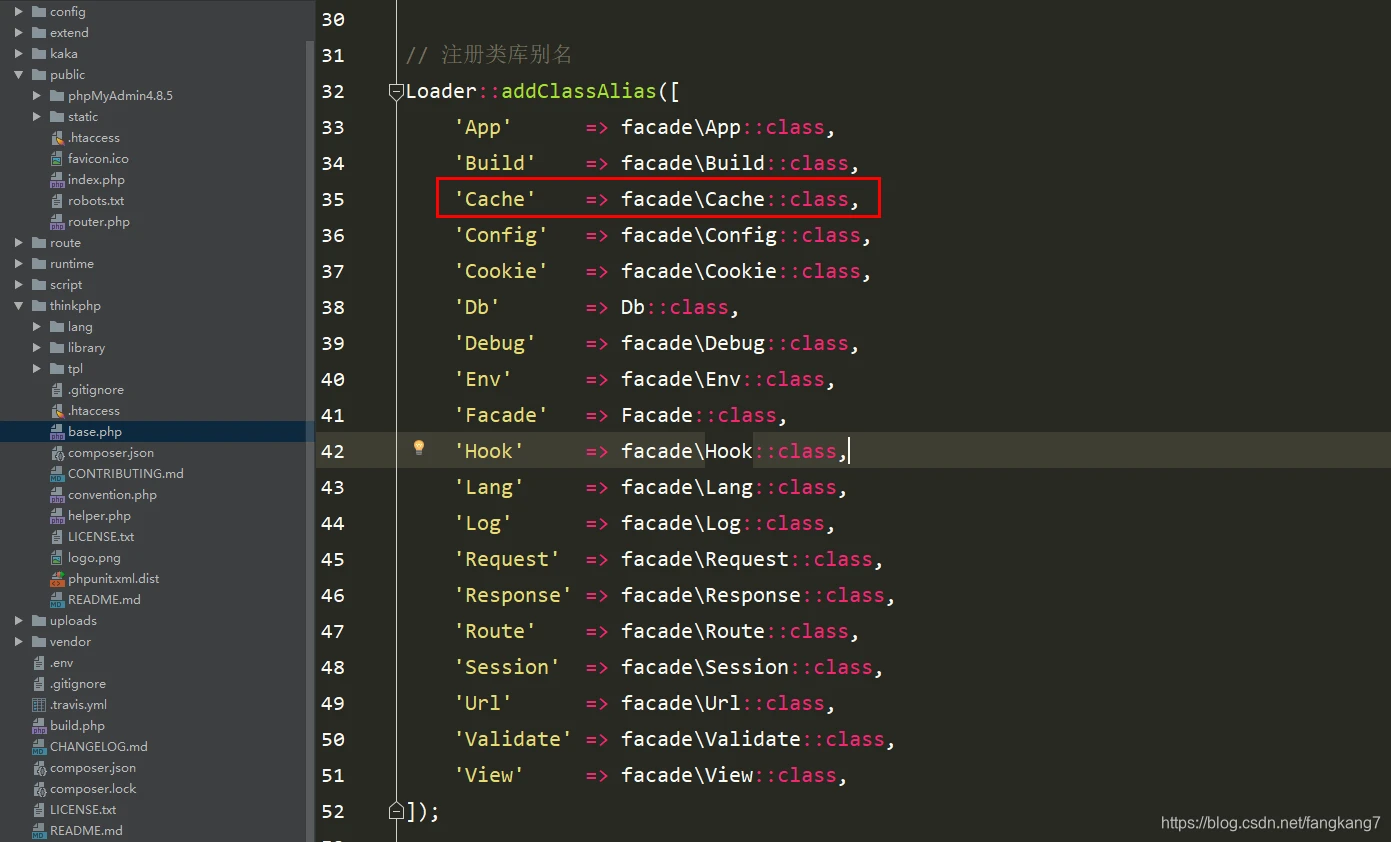The width and height of the screenshot is (1391, 842).
Task: Click the favicon.ico file icon
Action: coord(57,159)
